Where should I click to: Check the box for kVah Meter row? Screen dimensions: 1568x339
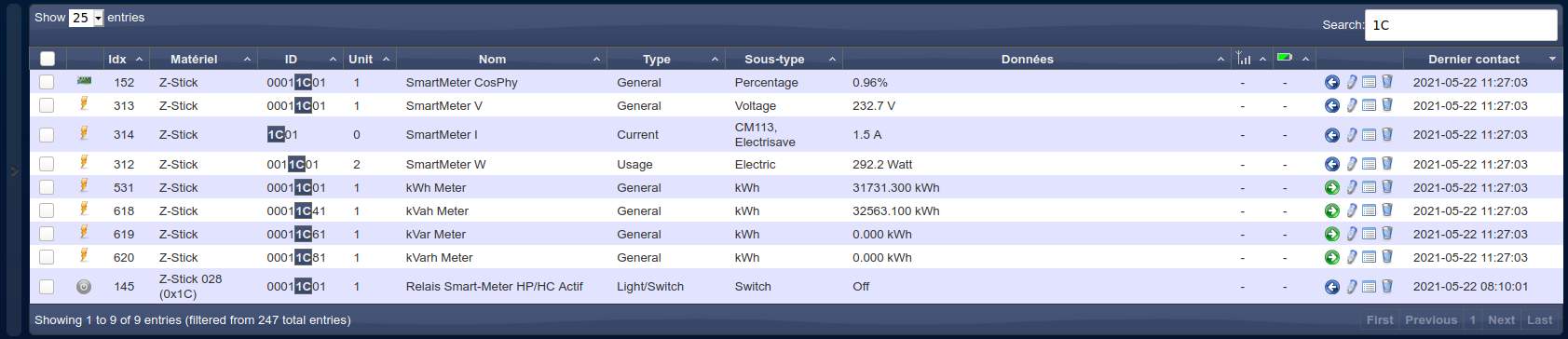(47, 210)
